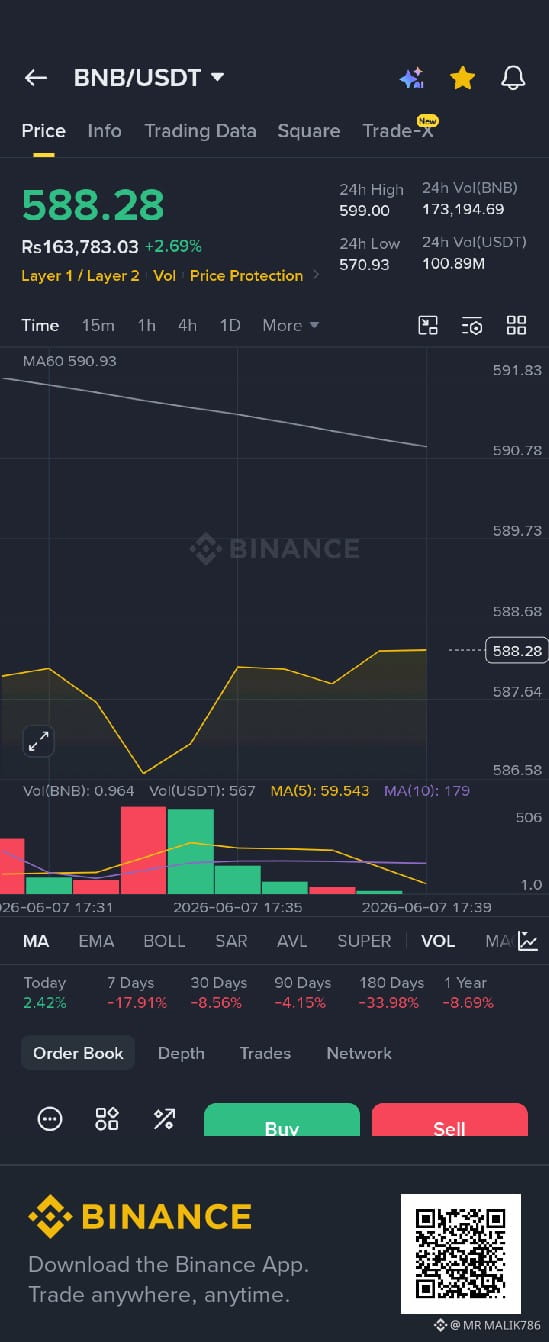Switch to the Network tab

[359, 1053]
